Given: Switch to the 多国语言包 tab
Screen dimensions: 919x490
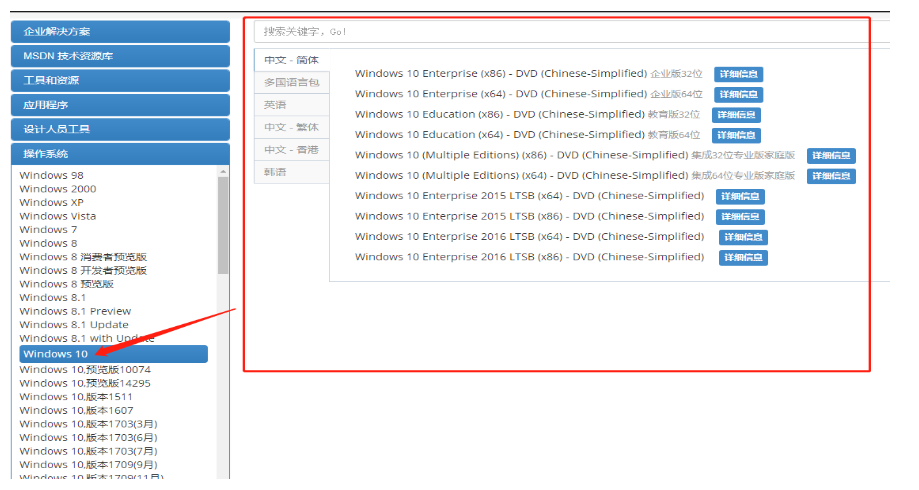Looking at the screenshot, I should 291,83.
